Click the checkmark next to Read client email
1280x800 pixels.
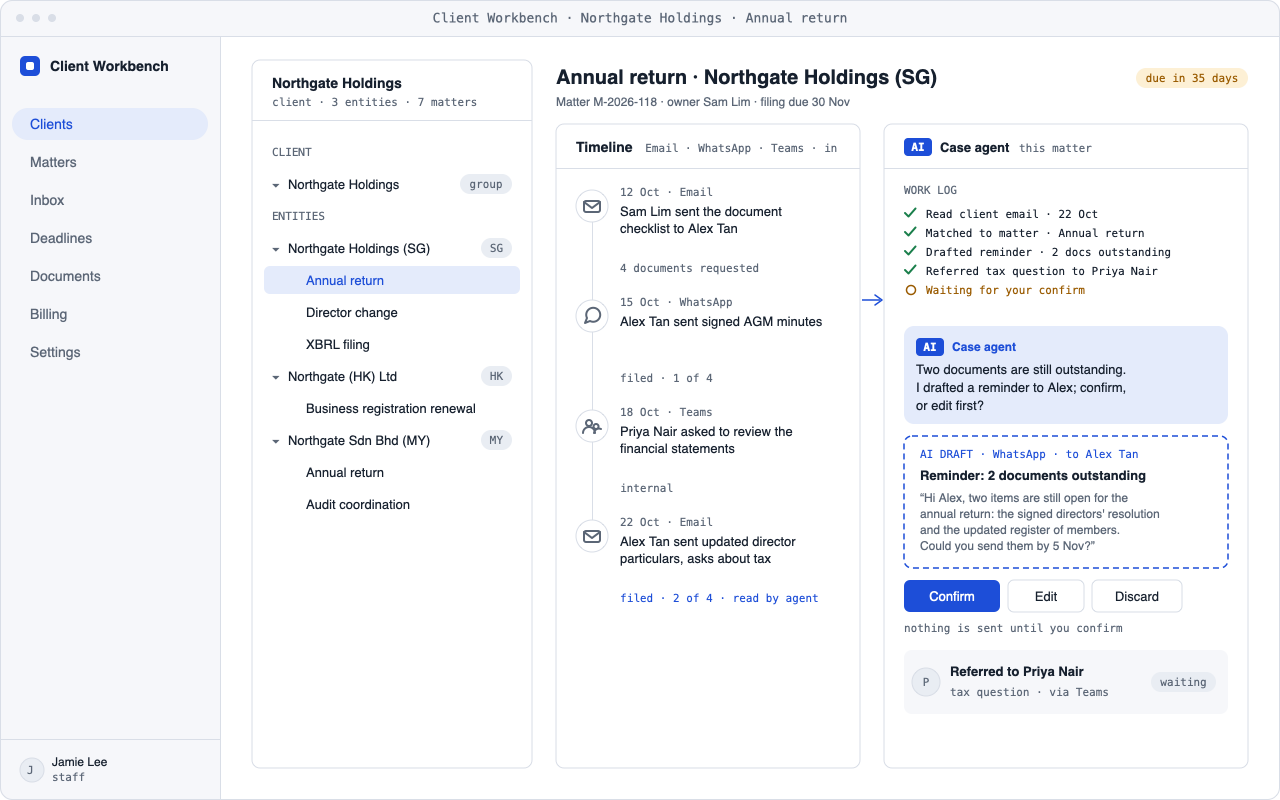point(910,213)
